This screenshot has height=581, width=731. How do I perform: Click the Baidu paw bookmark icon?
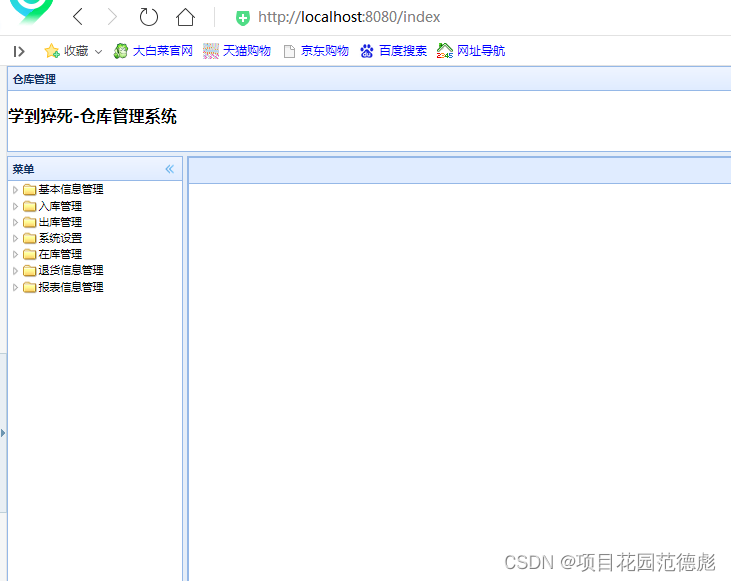click(366, 51)
